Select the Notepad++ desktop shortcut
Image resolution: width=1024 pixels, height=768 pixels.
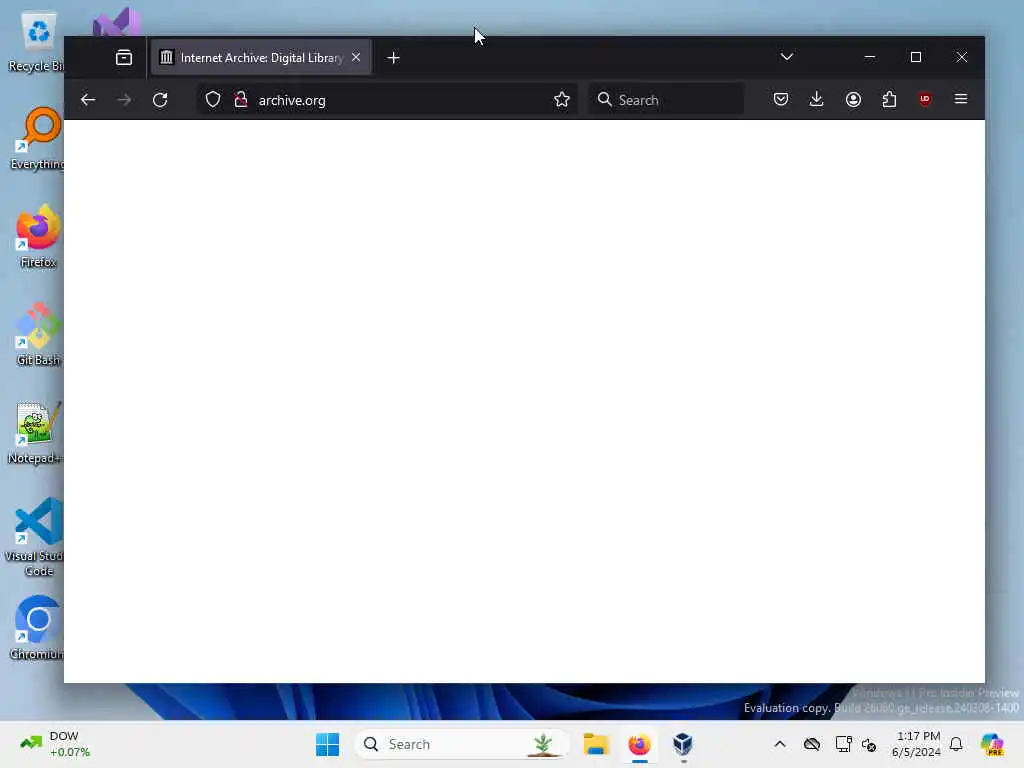click(36, 432)
